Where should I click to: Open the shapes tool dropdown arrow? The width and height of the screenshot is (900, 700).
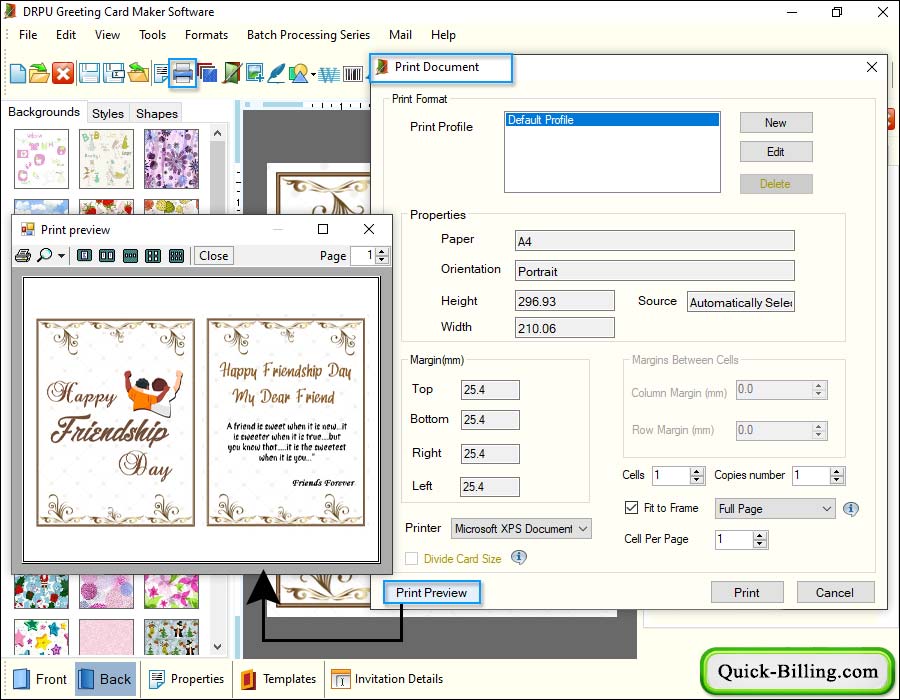[x=313, y=74]
